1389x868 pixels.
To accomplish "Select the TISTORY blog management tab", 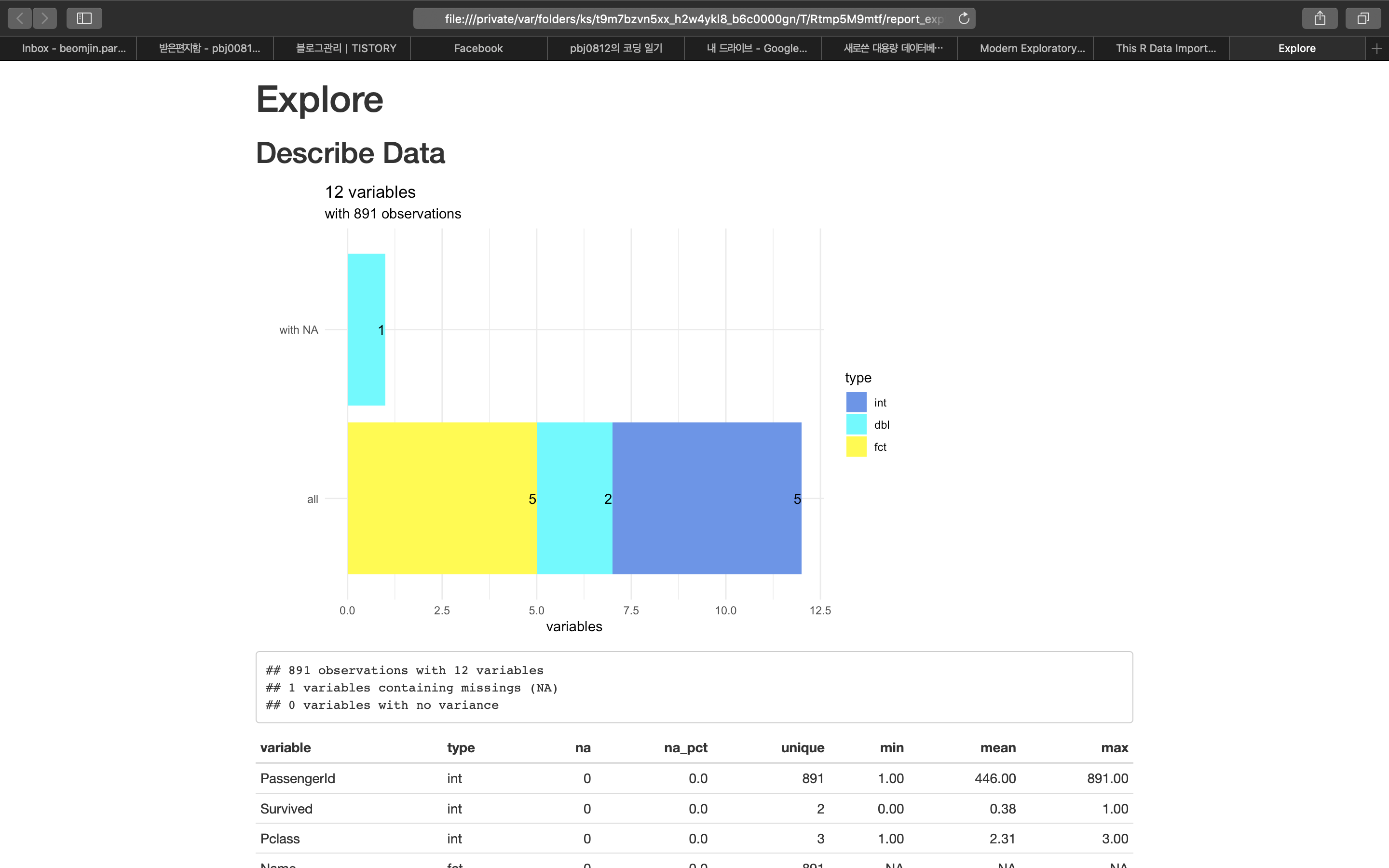I will point(345,49).
